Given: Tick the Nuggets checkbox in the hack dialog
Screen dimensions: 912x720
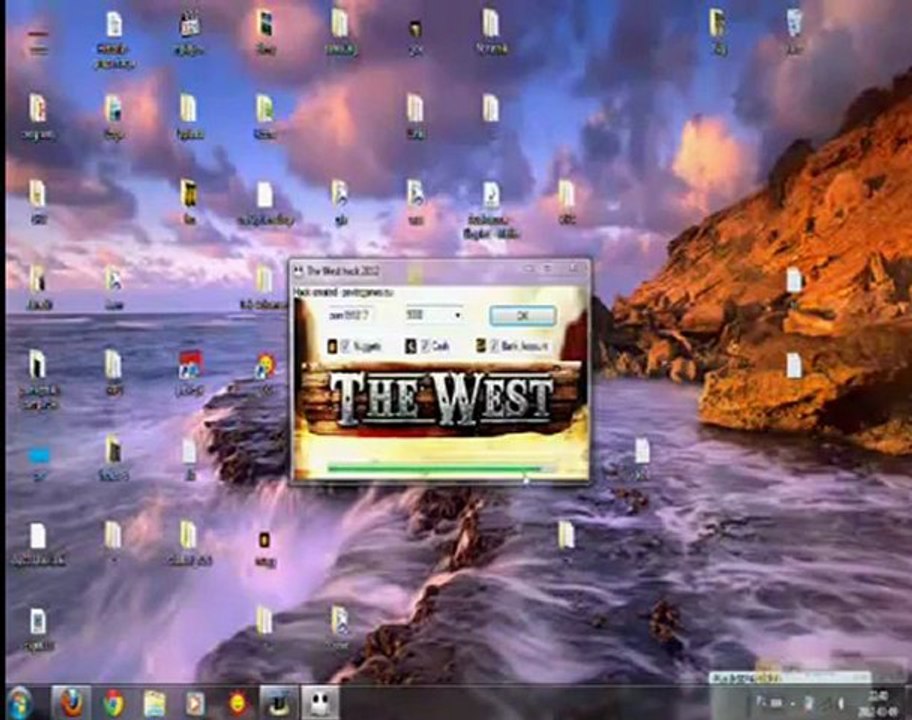Looking at the screenshot, I should (345, 347).
